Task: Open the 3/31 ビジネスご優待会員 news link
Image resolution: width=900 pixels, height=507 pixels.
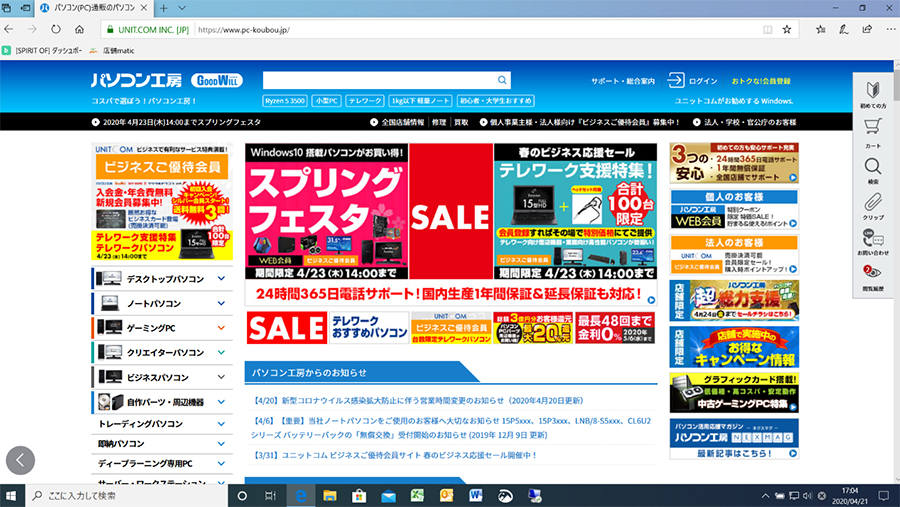Action: [395, 455]
